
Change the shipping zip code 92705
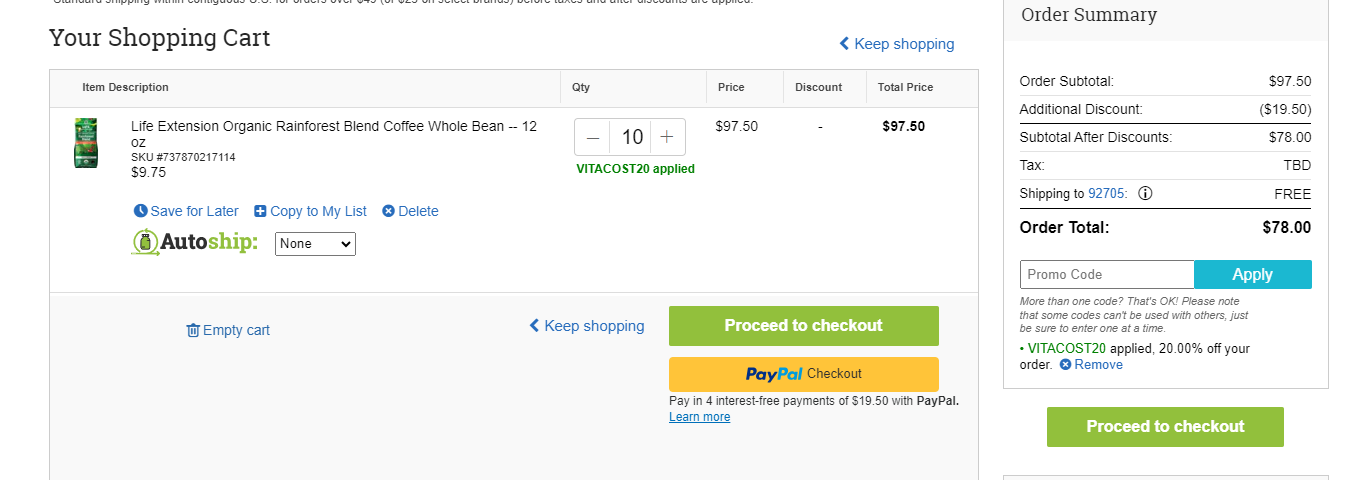point(1107,194)
